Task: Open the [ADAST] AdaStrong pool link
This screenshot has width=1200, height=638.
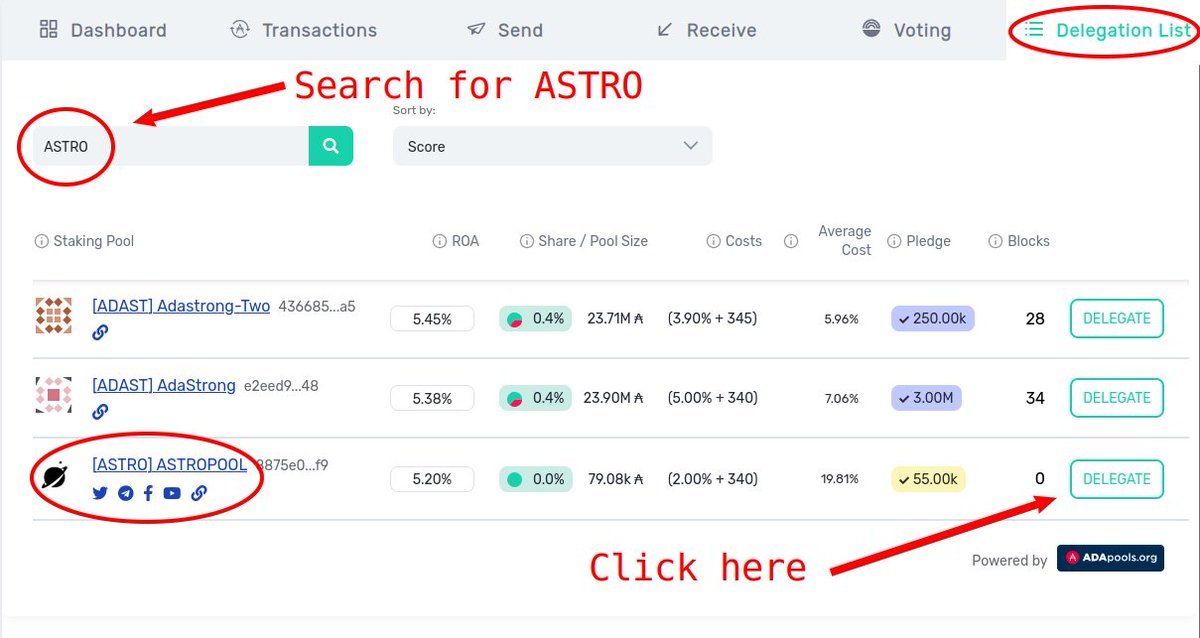Action: 164,385
